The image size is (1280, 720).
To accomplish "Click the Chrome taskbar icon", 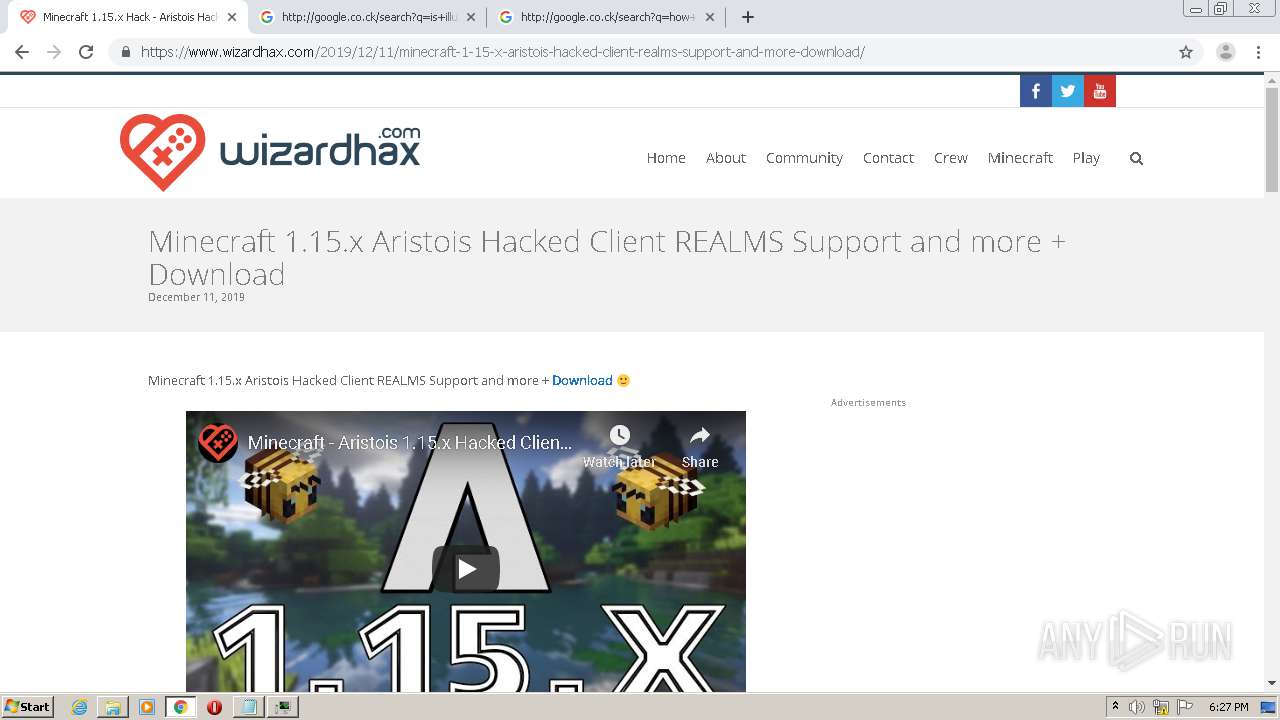I will point(181,707).
